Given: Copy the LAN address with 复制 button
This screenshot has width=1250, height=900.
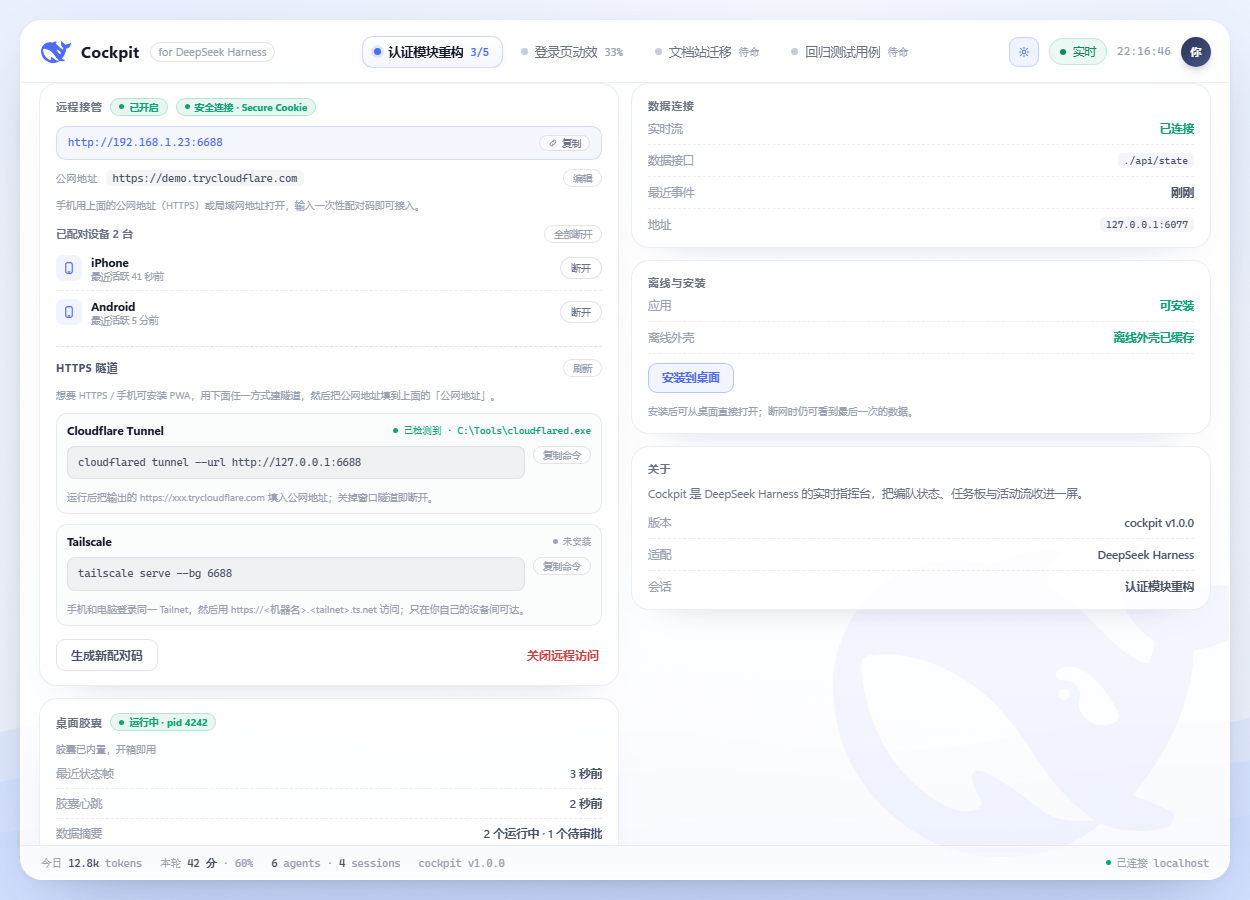Looking at the screenshot, I should point(564,143).
